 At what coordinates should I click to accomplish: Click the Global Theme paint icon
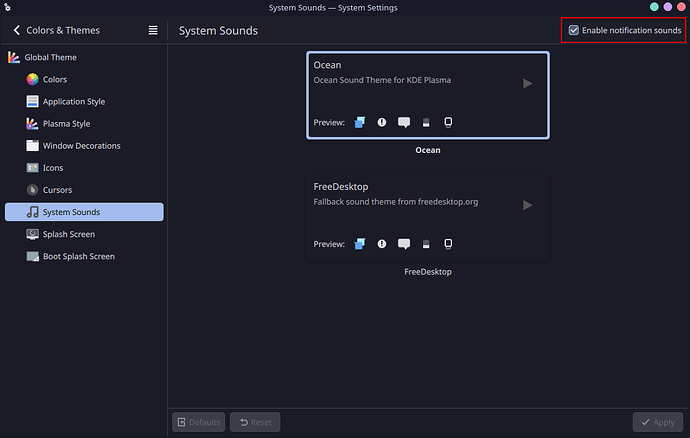[14, 57]
